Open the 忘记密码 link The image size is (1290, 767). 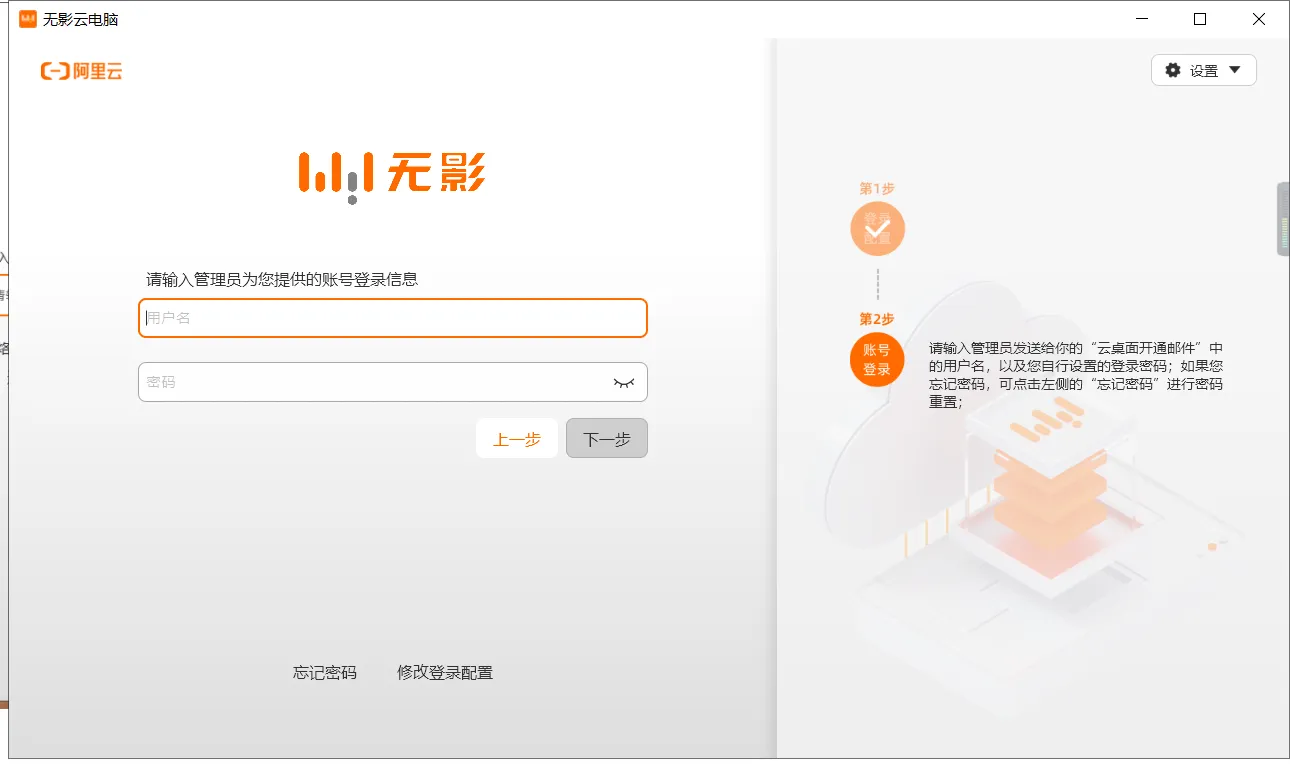pos(325,673)
